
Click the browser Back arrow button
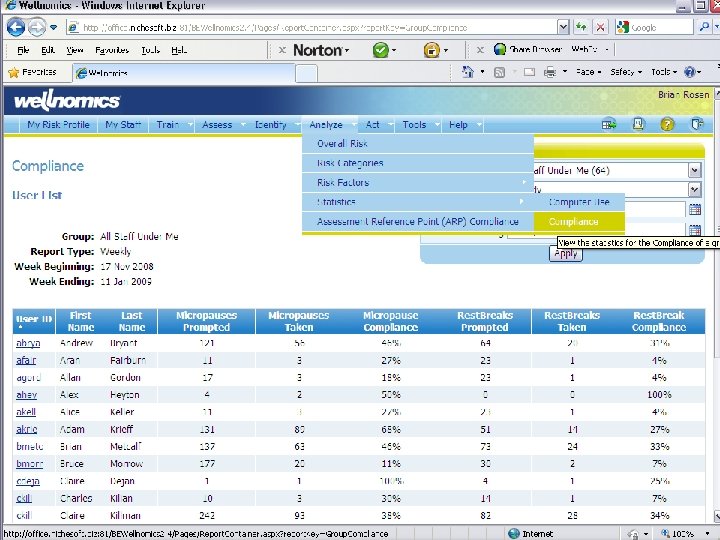point(16,28)
